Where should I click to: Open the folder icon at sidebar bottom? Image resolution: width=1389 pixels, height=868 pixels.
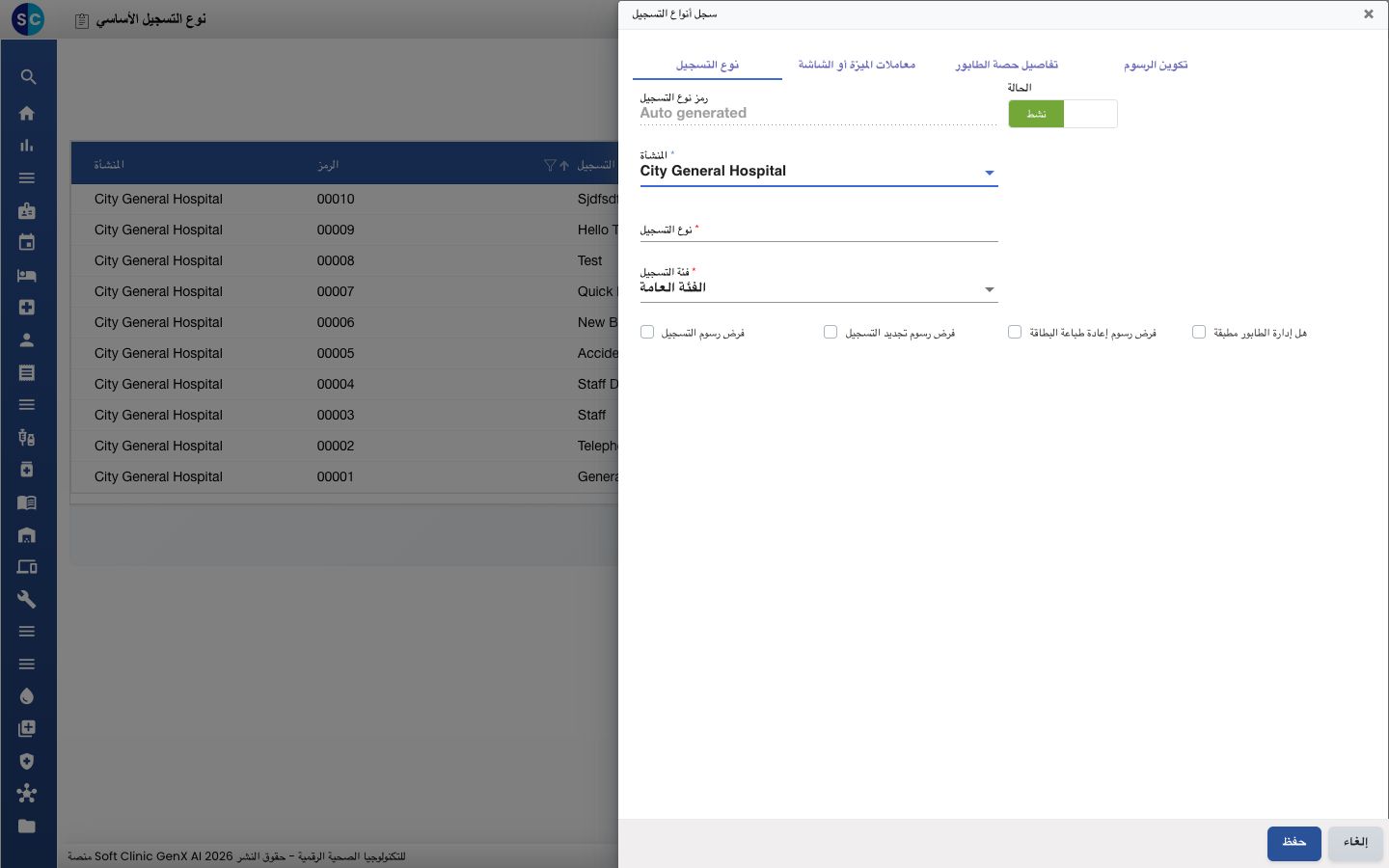[x=27, y=826]
